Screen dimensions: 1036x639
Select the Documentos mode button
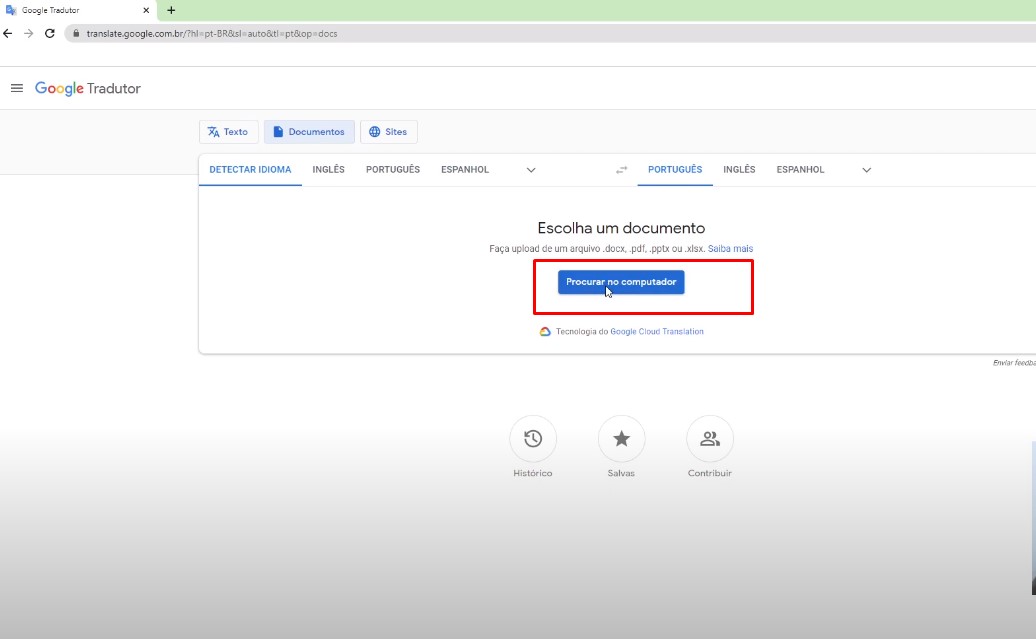(309, 132)
